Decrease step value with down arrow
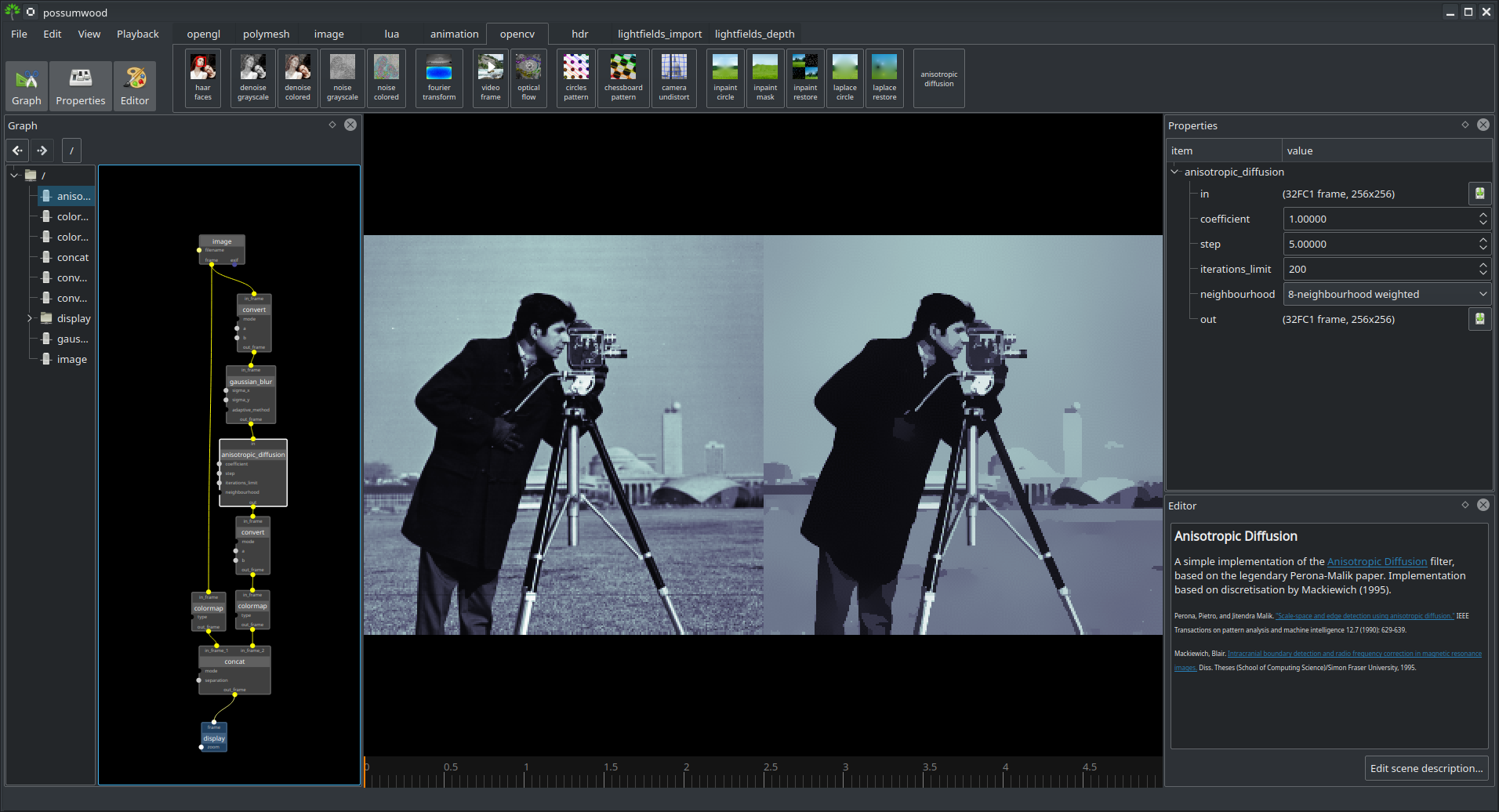The height and width of the screenshot is (812, 1499). click(x=1483, y=248)
